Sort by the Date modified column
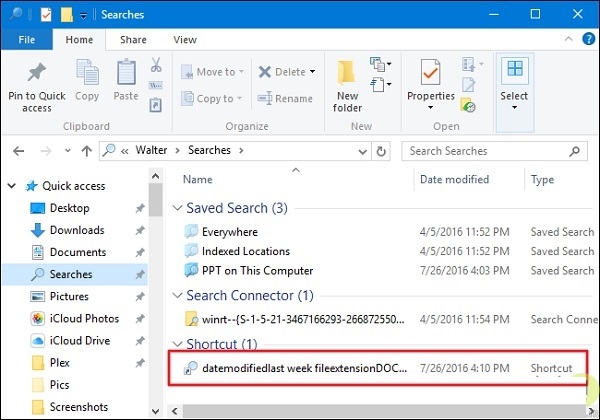The image size is (600, 420). point(453,180)
